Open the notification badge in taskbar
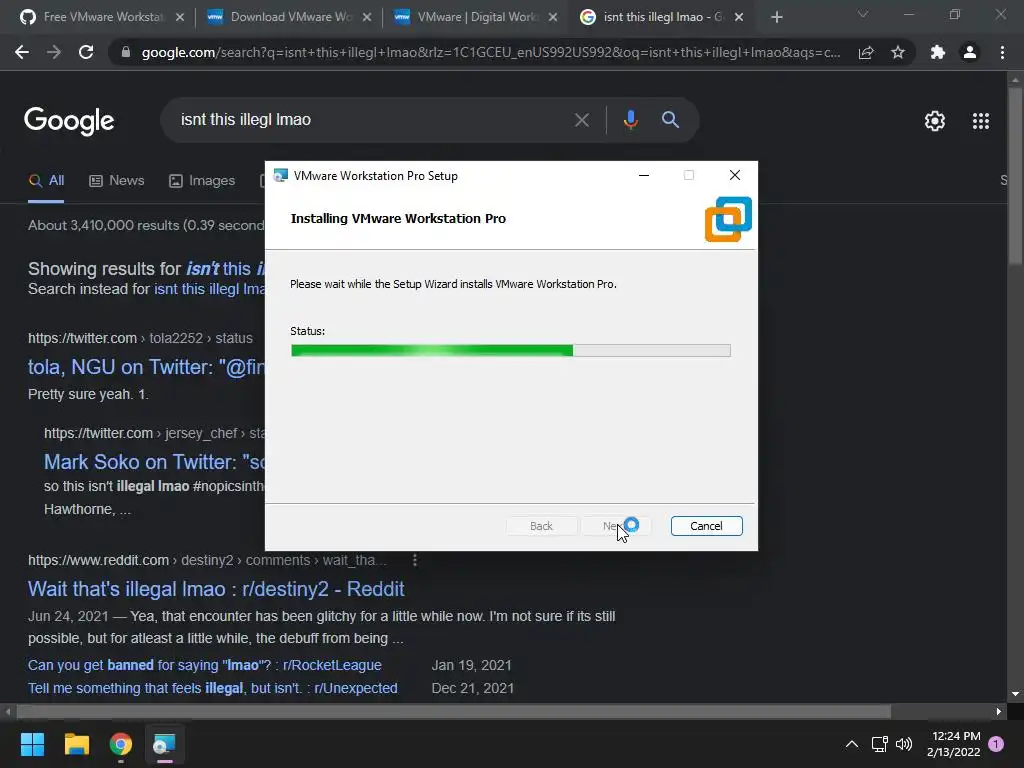 pos(997,744)
